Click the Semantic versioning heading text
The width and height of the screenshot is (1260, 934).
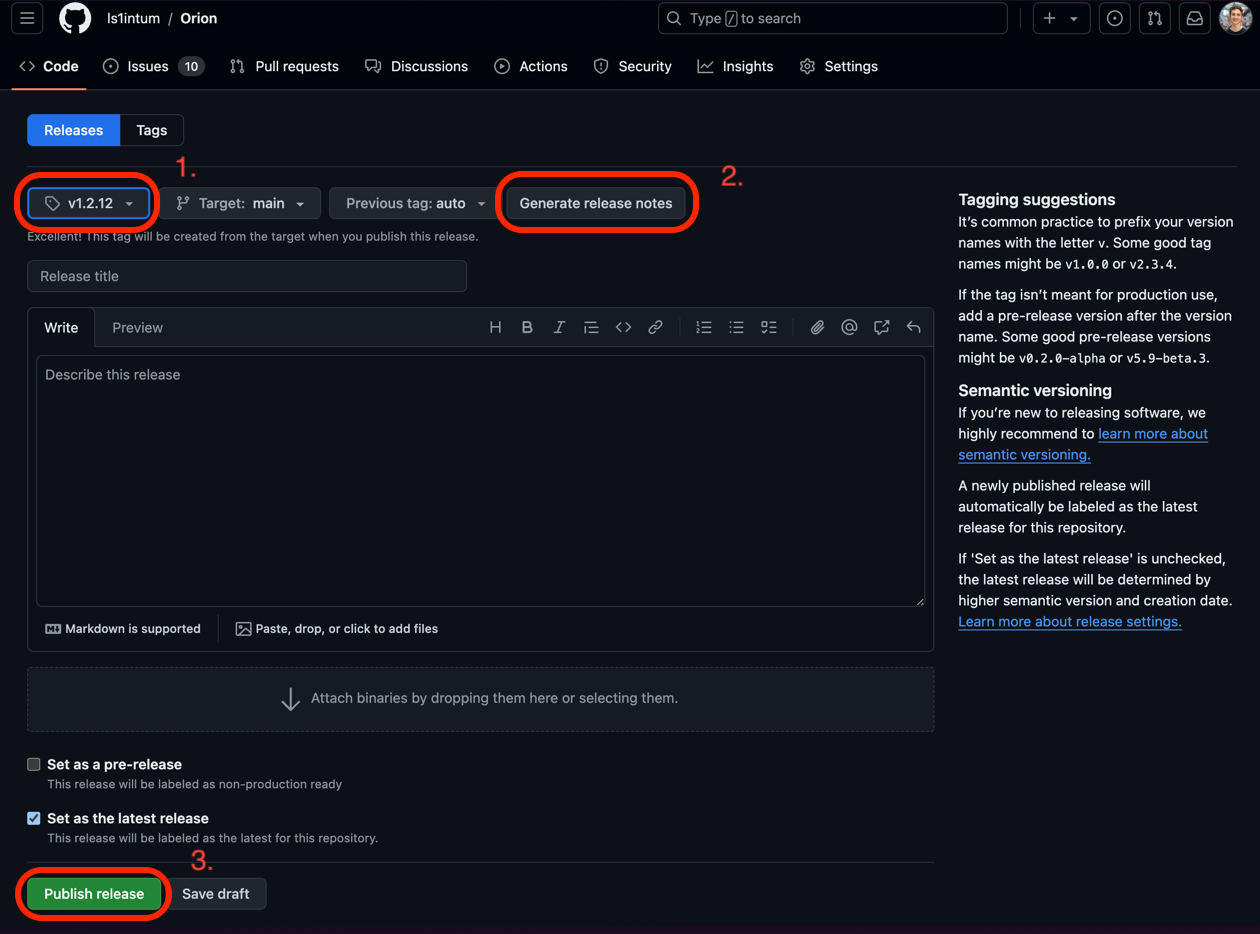click(1035, 390)
